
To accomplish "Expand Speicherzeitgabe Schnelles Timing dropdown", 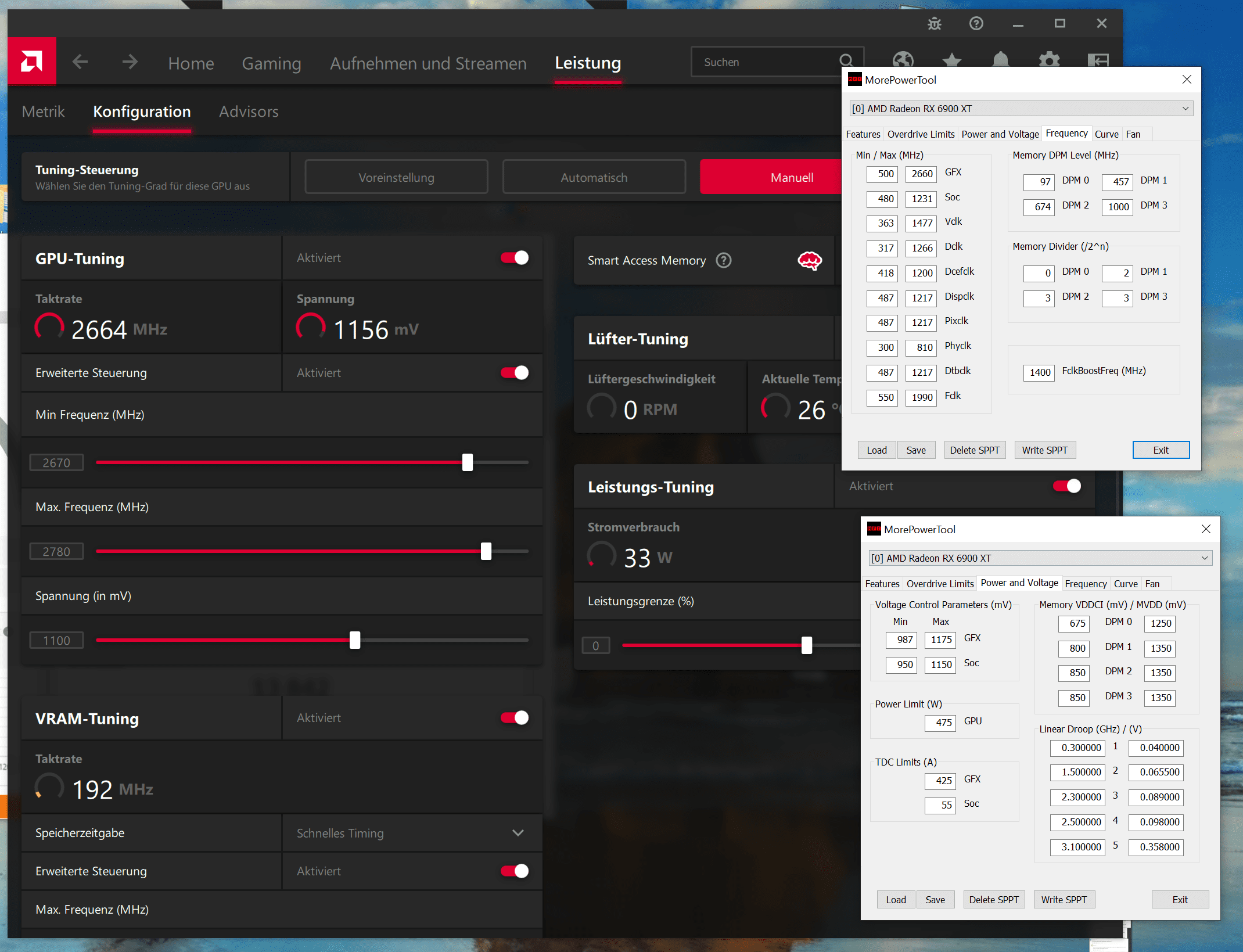I will pyautogui.click(x=518, y=833).
